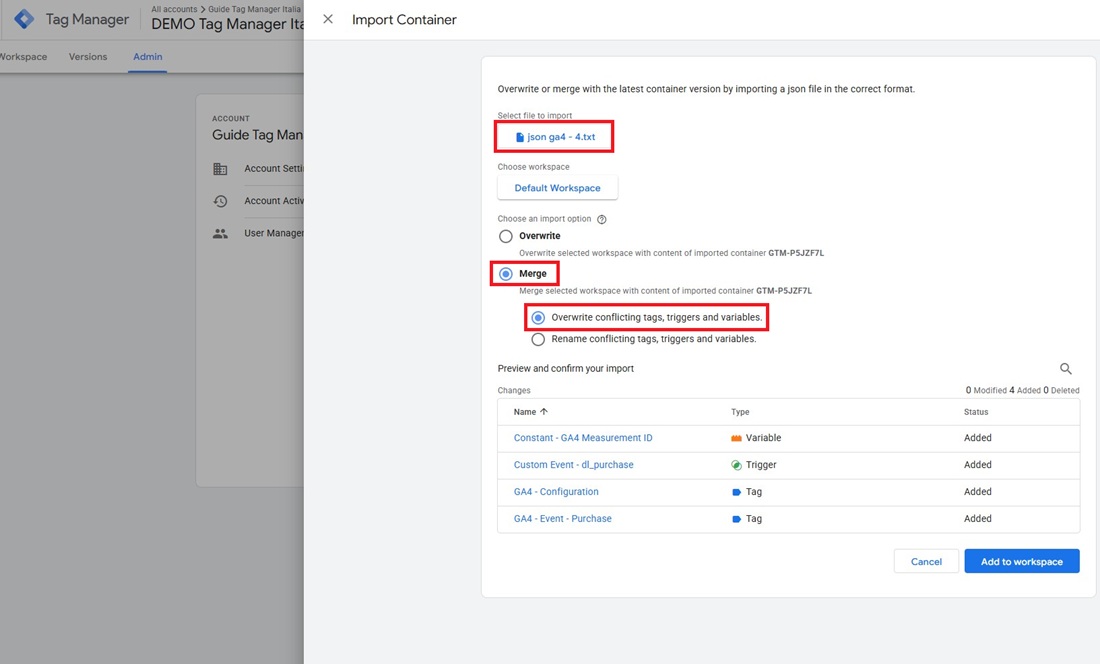Click Added status in GA4 - Configuration row
The width and height of the screenshot is (1100, 664).
(x=977, y=492)
